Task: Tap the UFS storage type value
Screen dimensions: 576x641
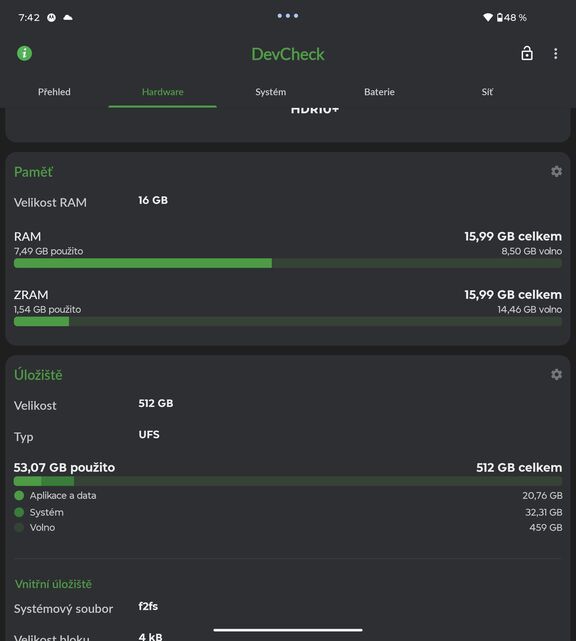Action: coord(149,435)
